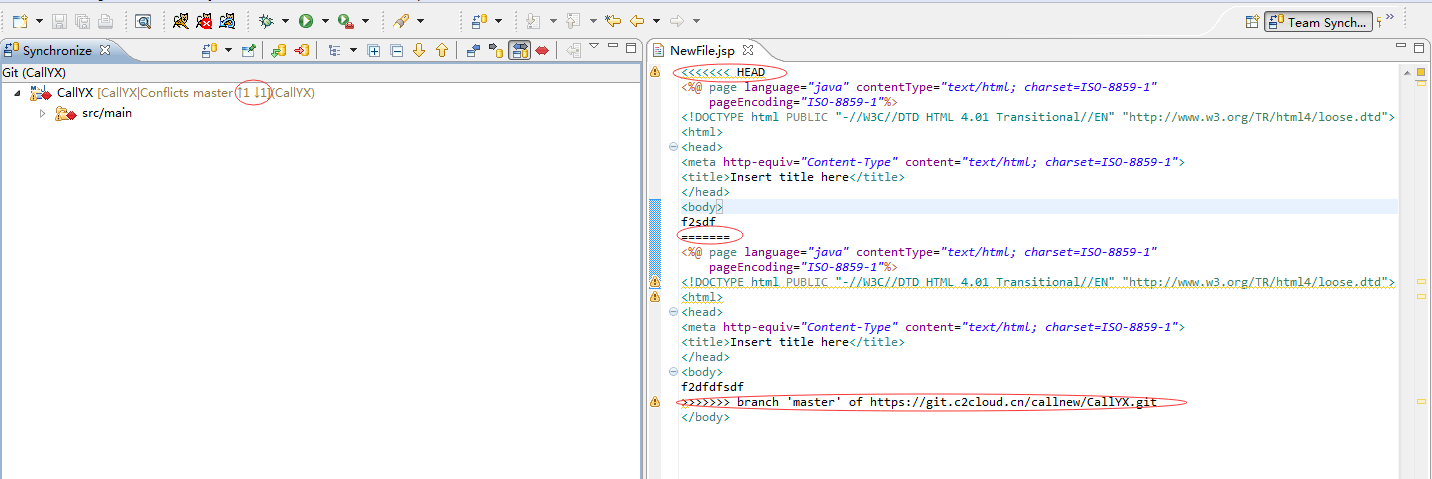Open the layout presentation dropdown arrow
This screenshot has width=1432, height=479.
[353, 50]
